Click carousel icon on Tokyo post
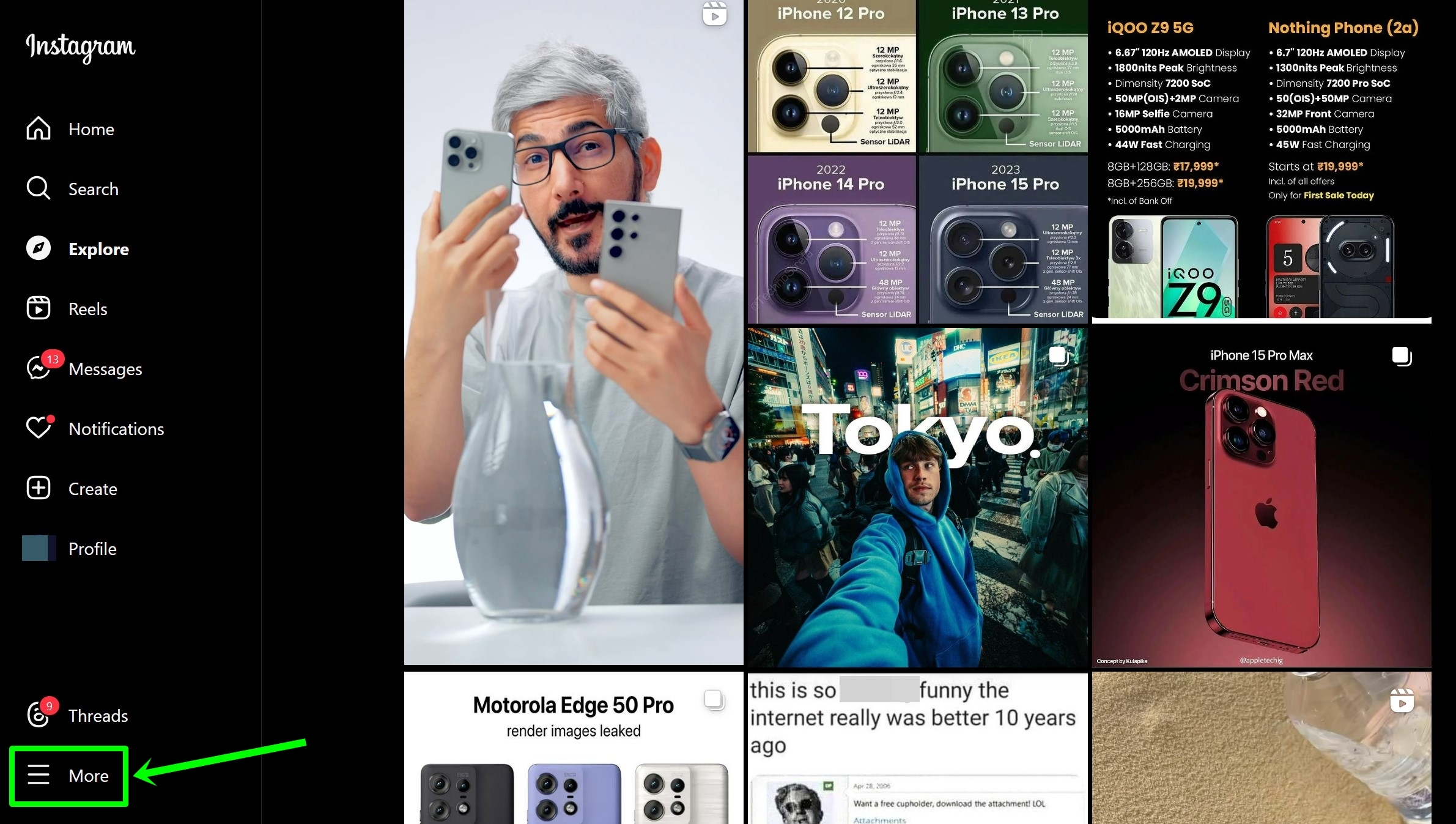1456x824 pixels. [1059, 355]
